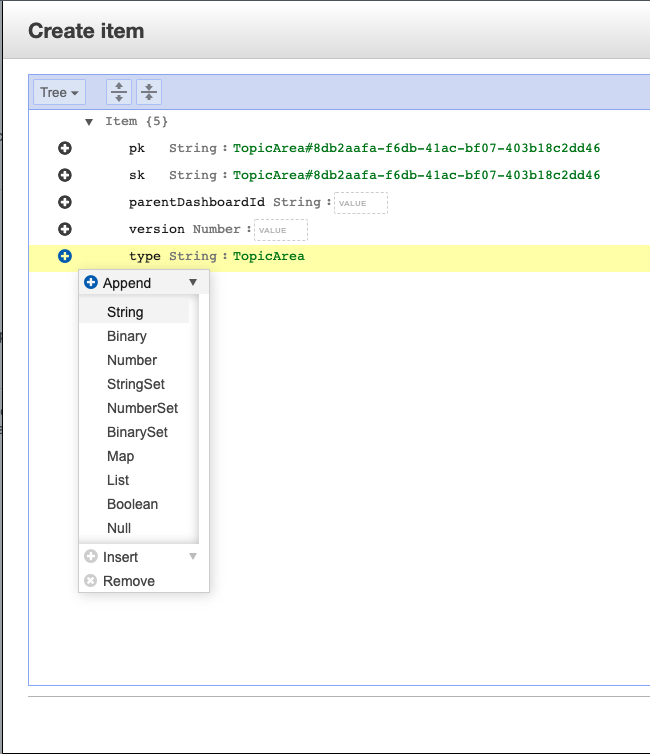Click the pk value TopicArea#8db2aafa string
The width and height of the screenshot is (650, 754).
pyautogui.click(x=416, y=148)
